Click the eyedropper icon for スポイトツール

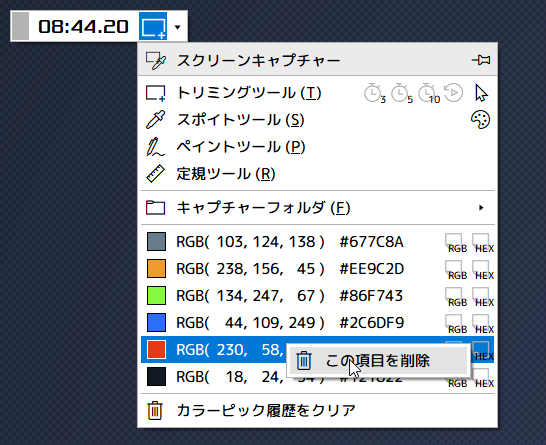(155, 120)
